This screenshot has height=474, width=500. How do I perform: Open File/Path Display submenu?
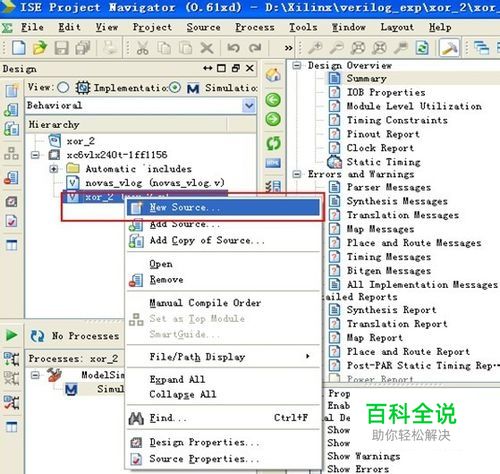coord(223,357)
